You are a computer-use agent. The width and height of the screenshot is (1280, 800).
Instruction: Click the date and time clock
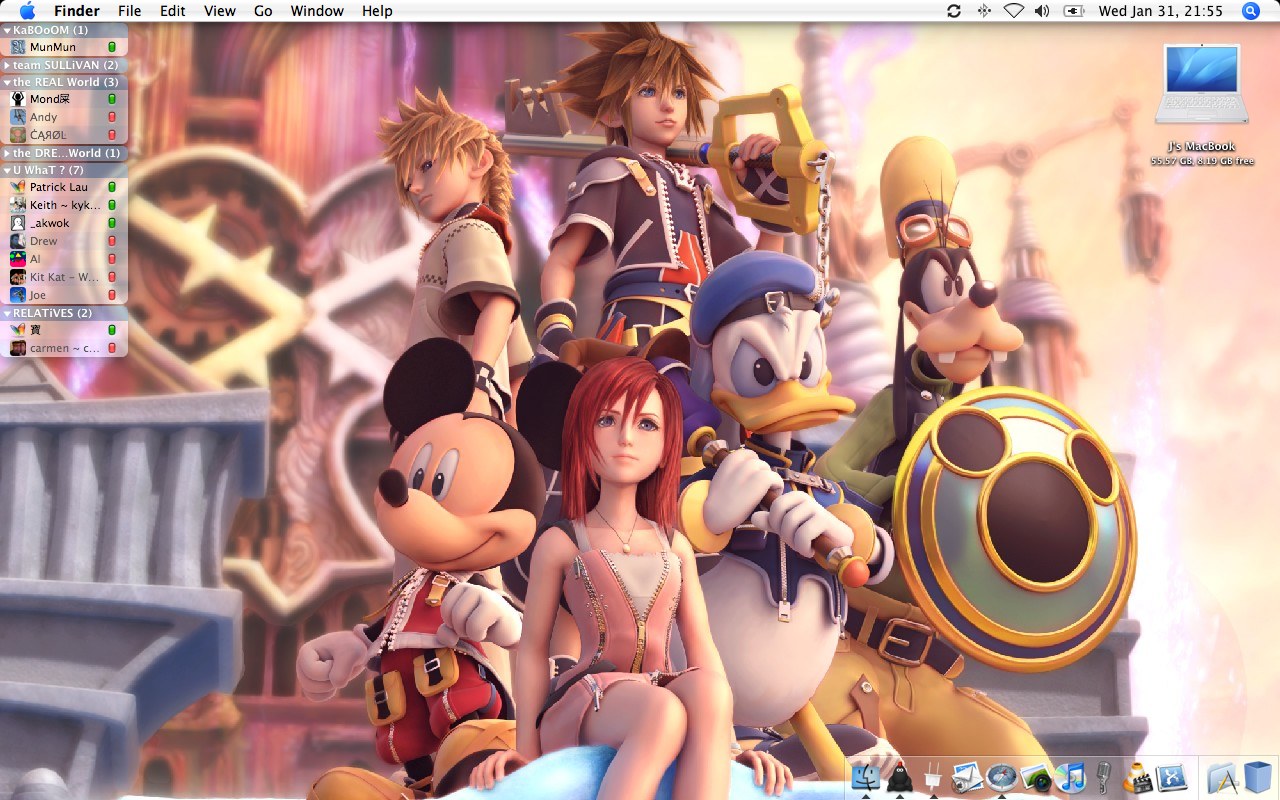pyautogui.click(x=1160, y=11)
